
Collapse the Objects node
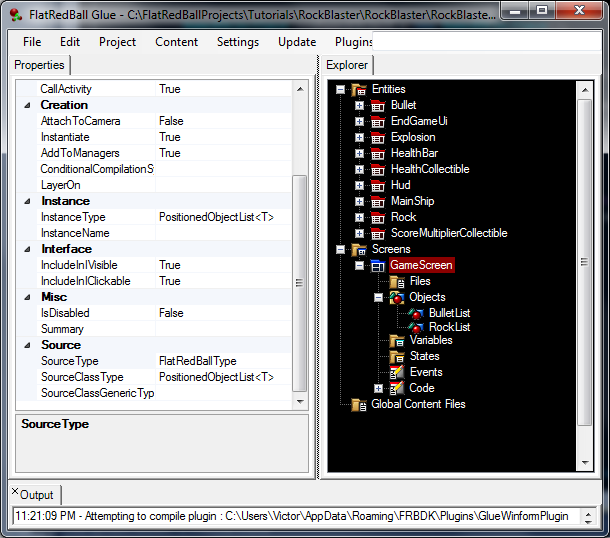pos(379,298)
